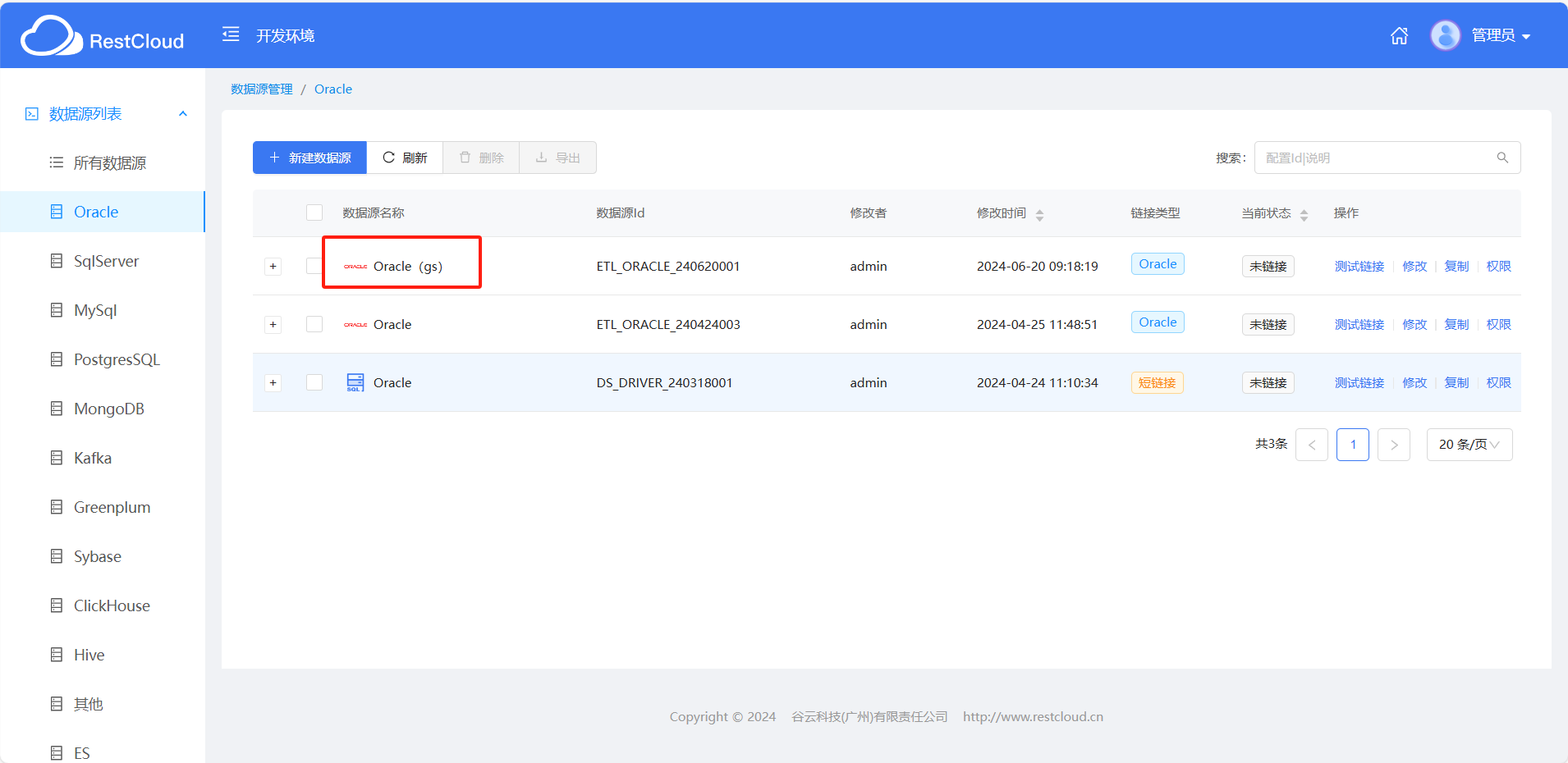Click the database icon beside SqlServer
This screenshot has height=763, width=1568.
click(x=57, y=261)
